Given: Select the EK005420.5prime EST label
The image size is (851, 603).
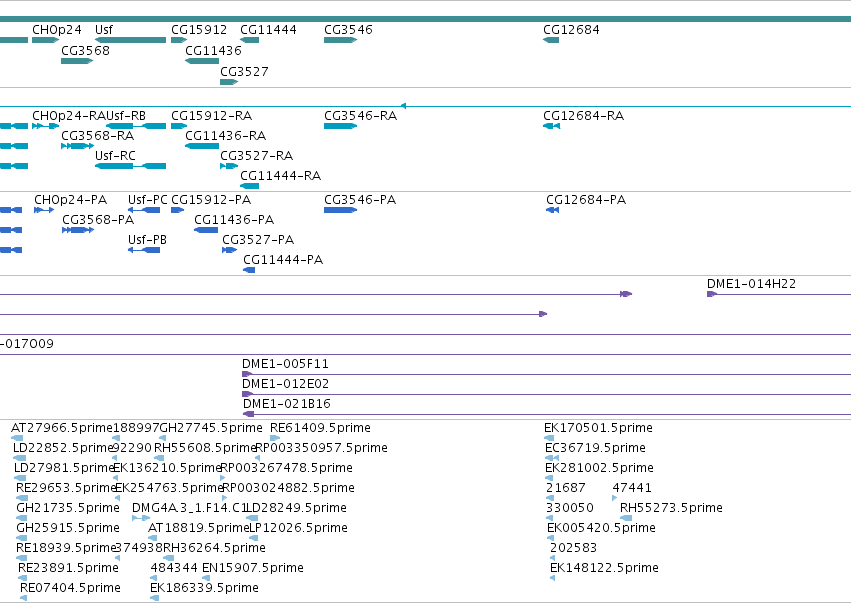Looking at the screenshot, I should (x=601, y=528).
